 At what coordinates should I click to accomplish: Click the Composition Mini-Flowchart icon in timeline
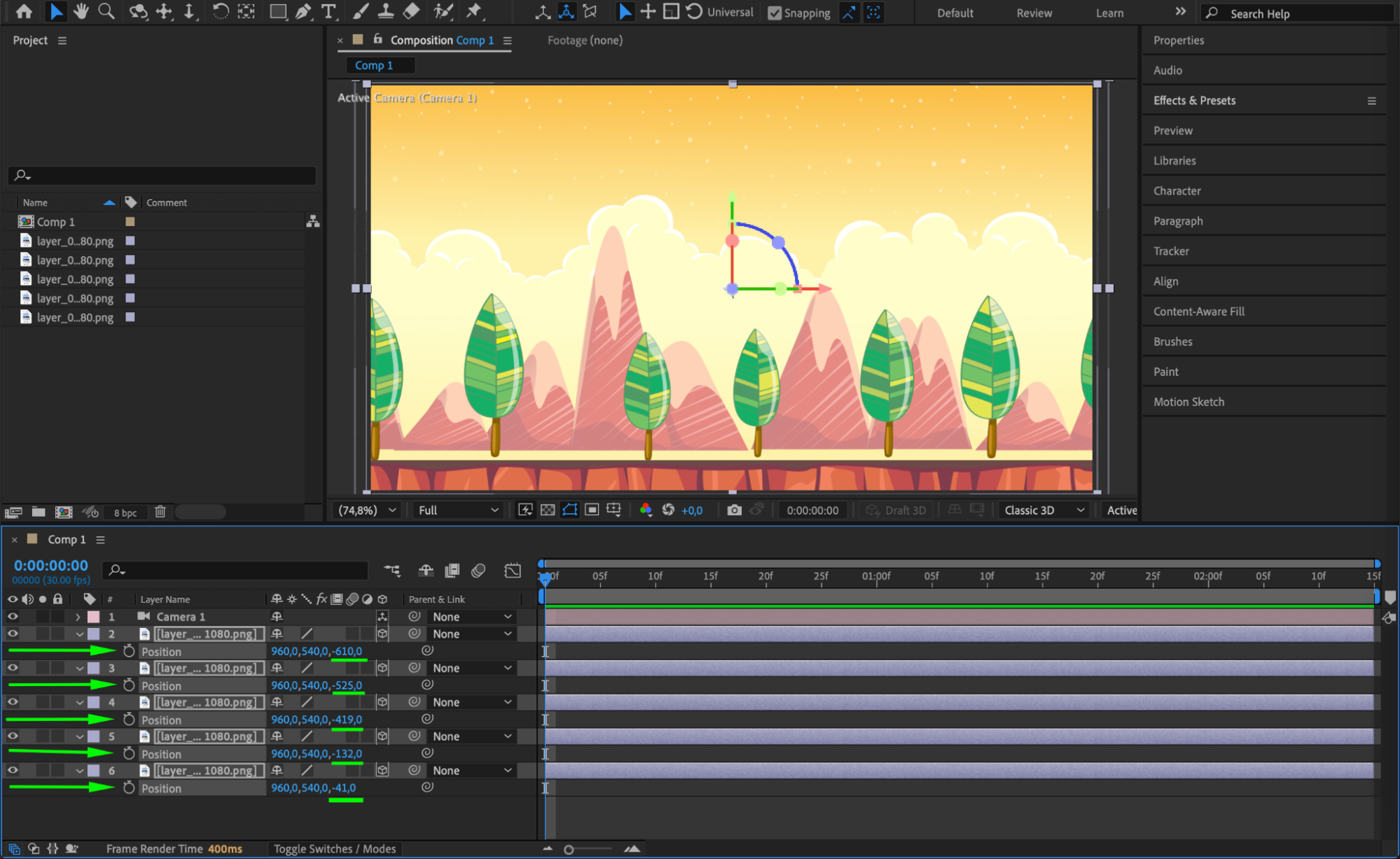click(392, 571)
